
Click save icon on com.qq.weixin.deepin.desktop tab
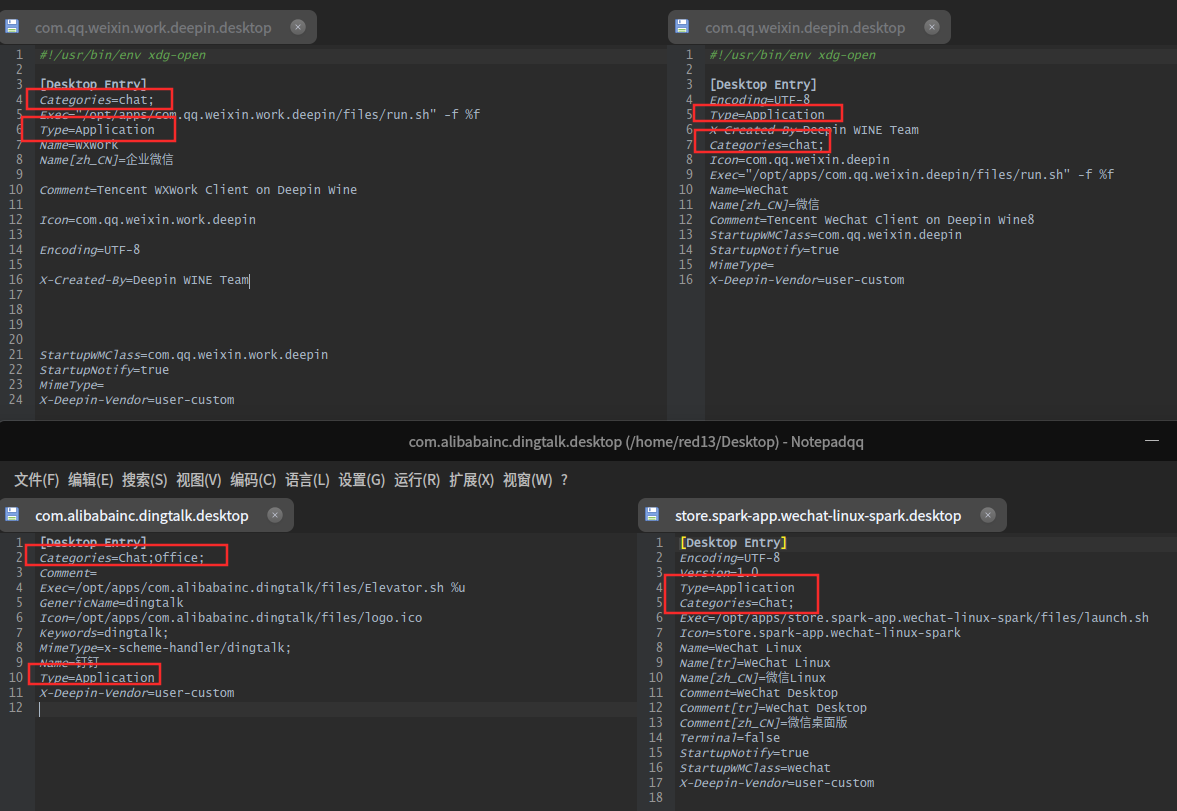(x=682, y=26)
